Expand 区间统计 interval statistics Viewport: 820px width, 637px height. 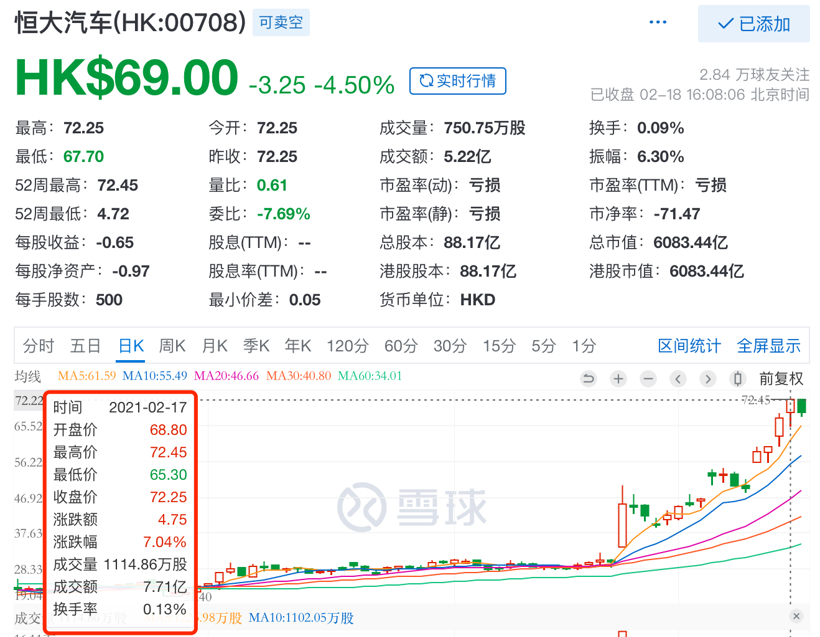point(689,346)
